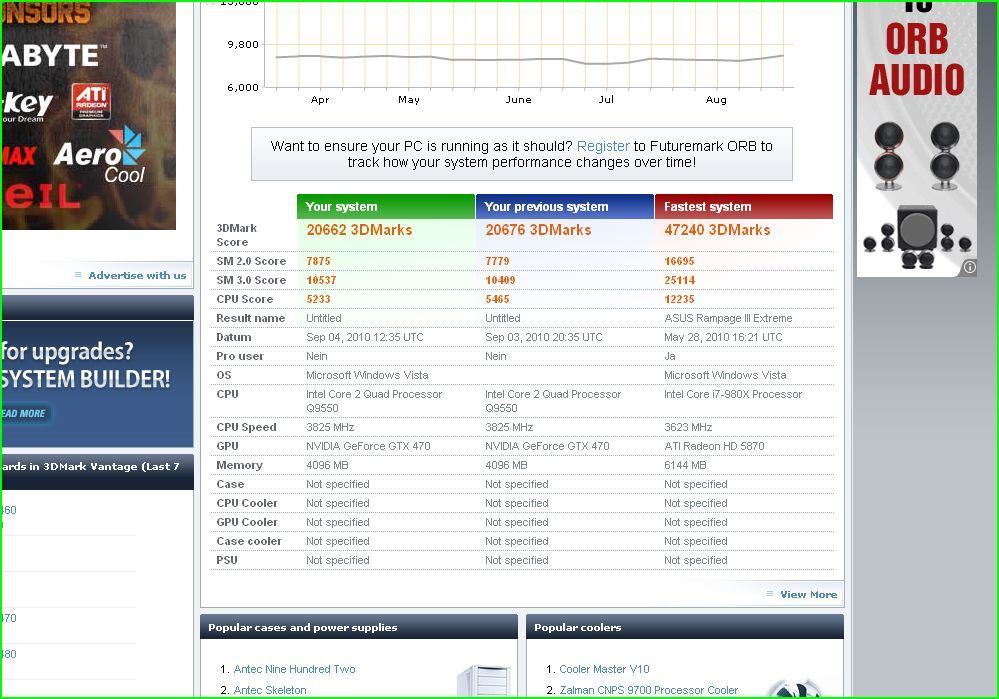Click the Aug label on score chart
This screenshot has height=699, width=999.
tap(716, 99)
